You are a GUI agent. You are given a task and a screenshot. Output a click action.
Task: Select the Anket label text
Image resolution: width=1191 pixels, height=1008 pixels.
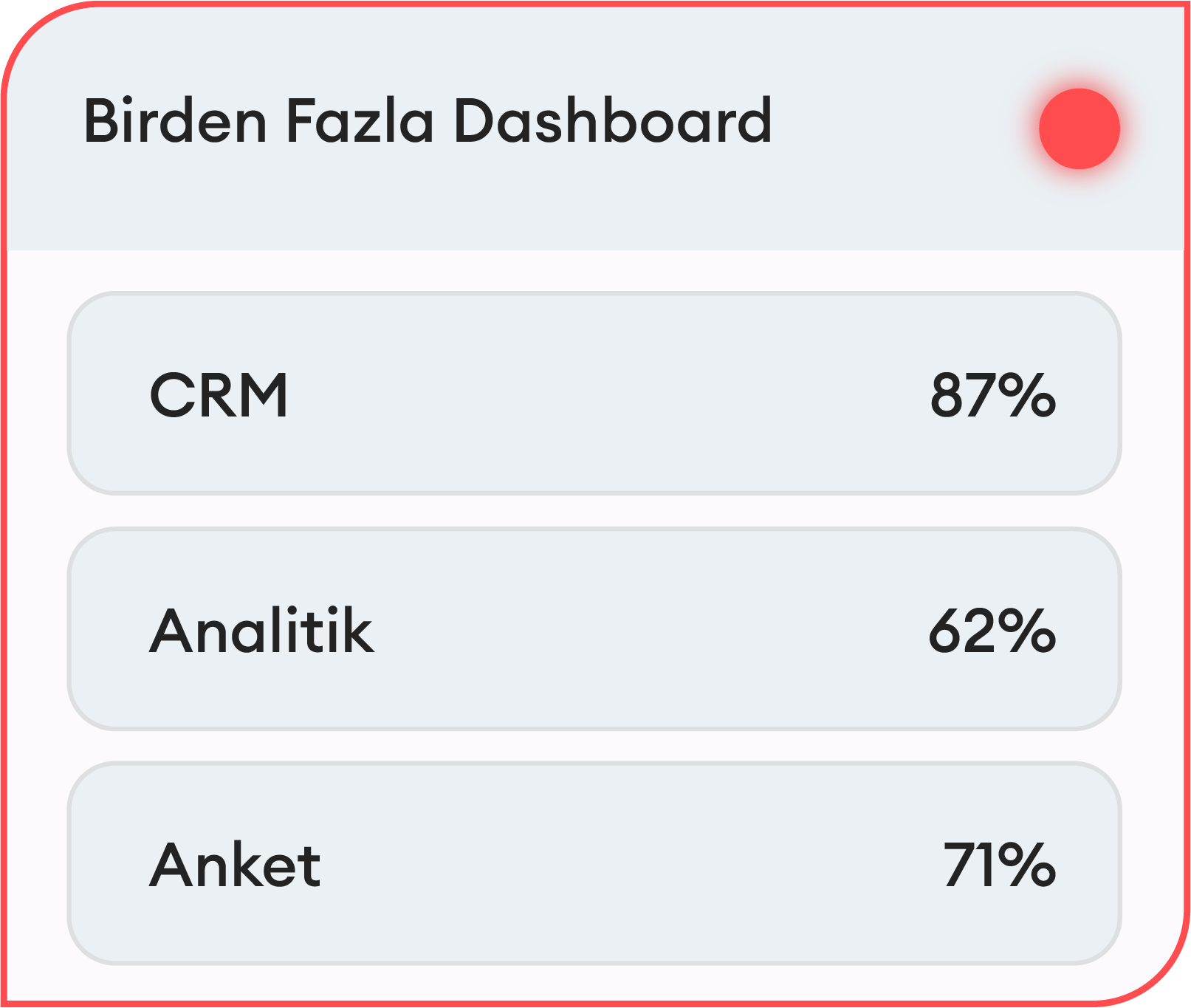pos(235,865)
